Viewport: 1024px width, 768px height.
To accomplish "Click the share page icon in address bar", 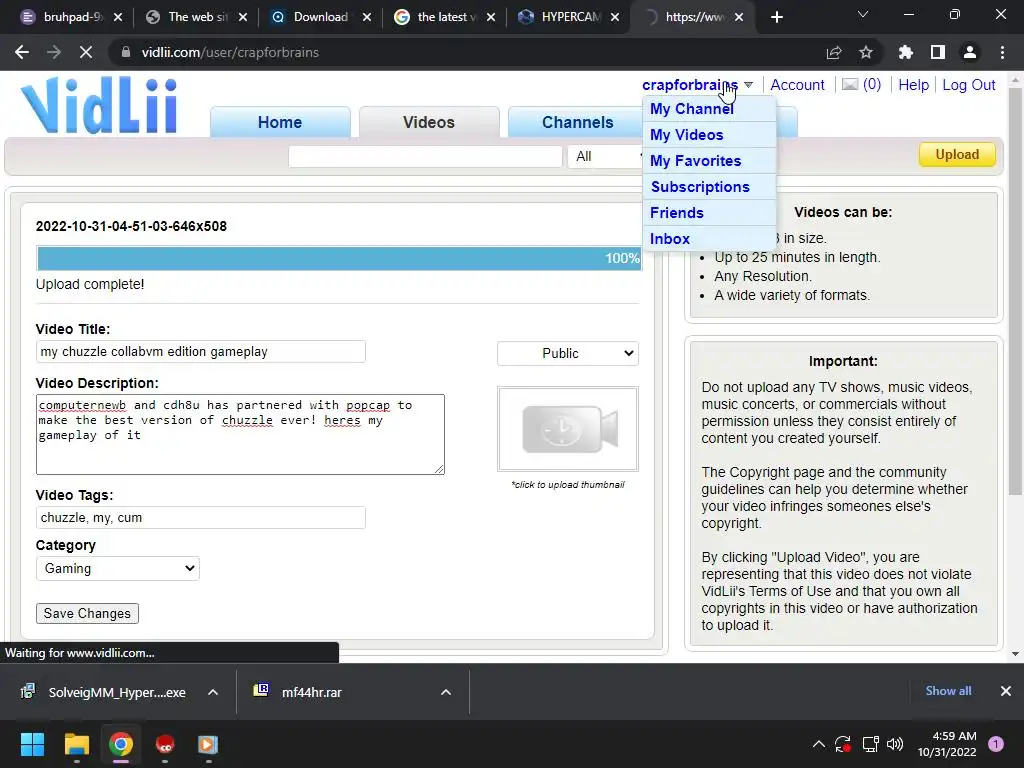I will pyautogui.click(x=834, y=52).
